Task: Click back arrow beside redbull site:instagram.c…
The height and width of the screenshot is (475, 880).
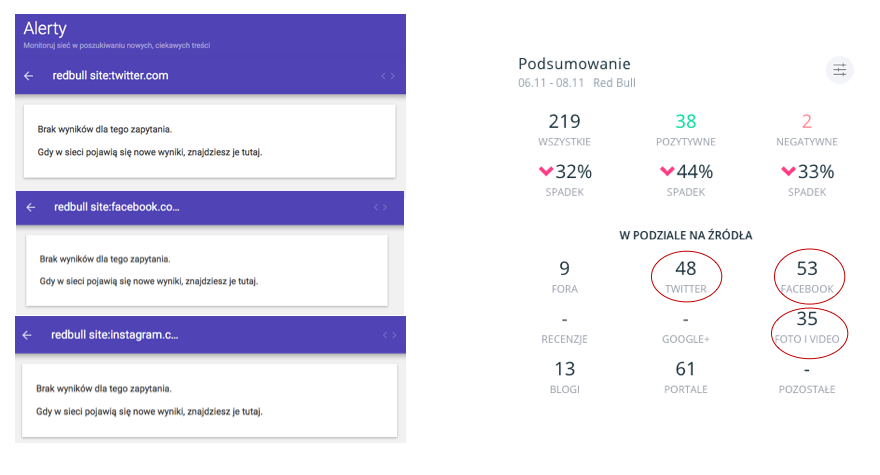Action: tap(29, 335)
